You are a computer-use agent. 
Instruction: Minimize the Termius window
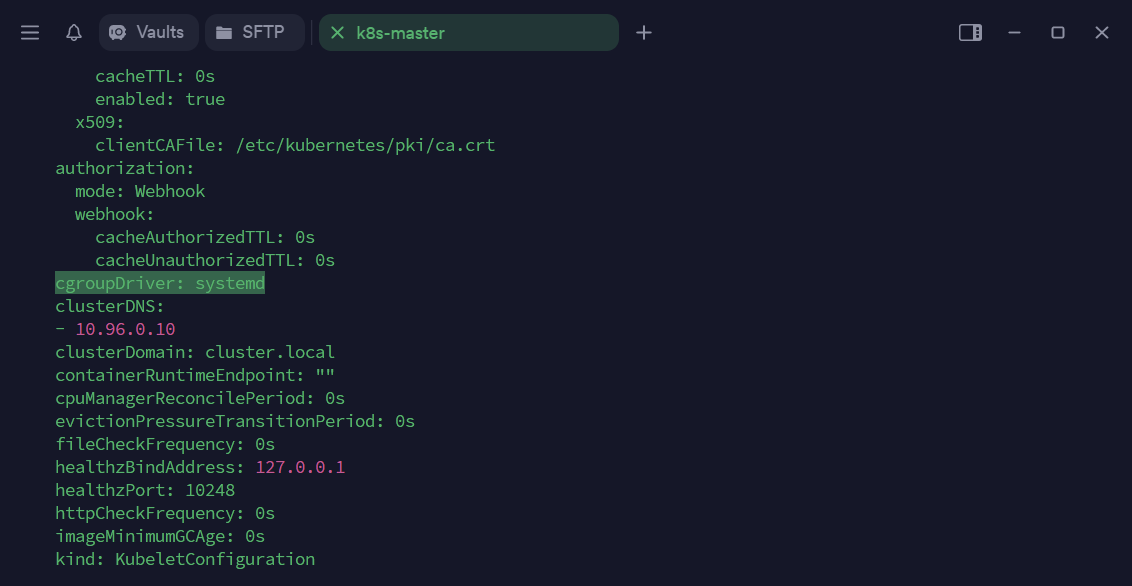1014,33
